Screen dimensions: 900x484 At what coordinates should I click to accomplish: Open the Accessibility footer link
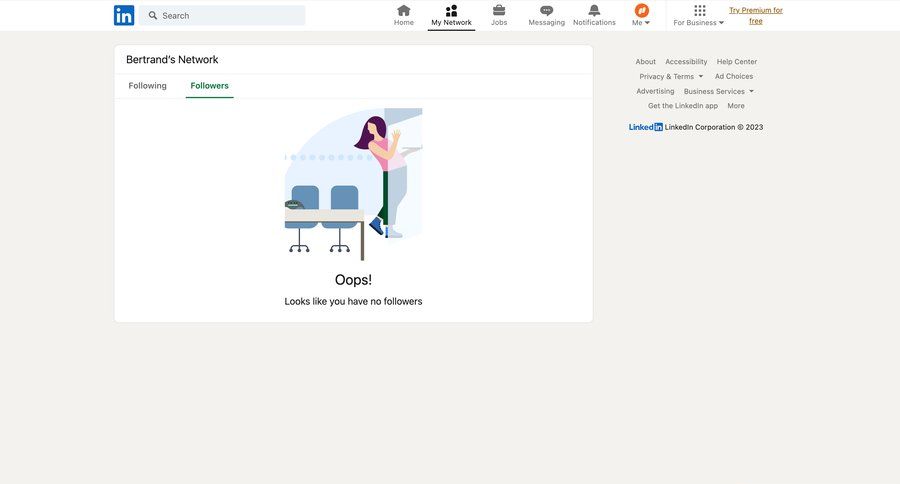click(x=686, y=62)
